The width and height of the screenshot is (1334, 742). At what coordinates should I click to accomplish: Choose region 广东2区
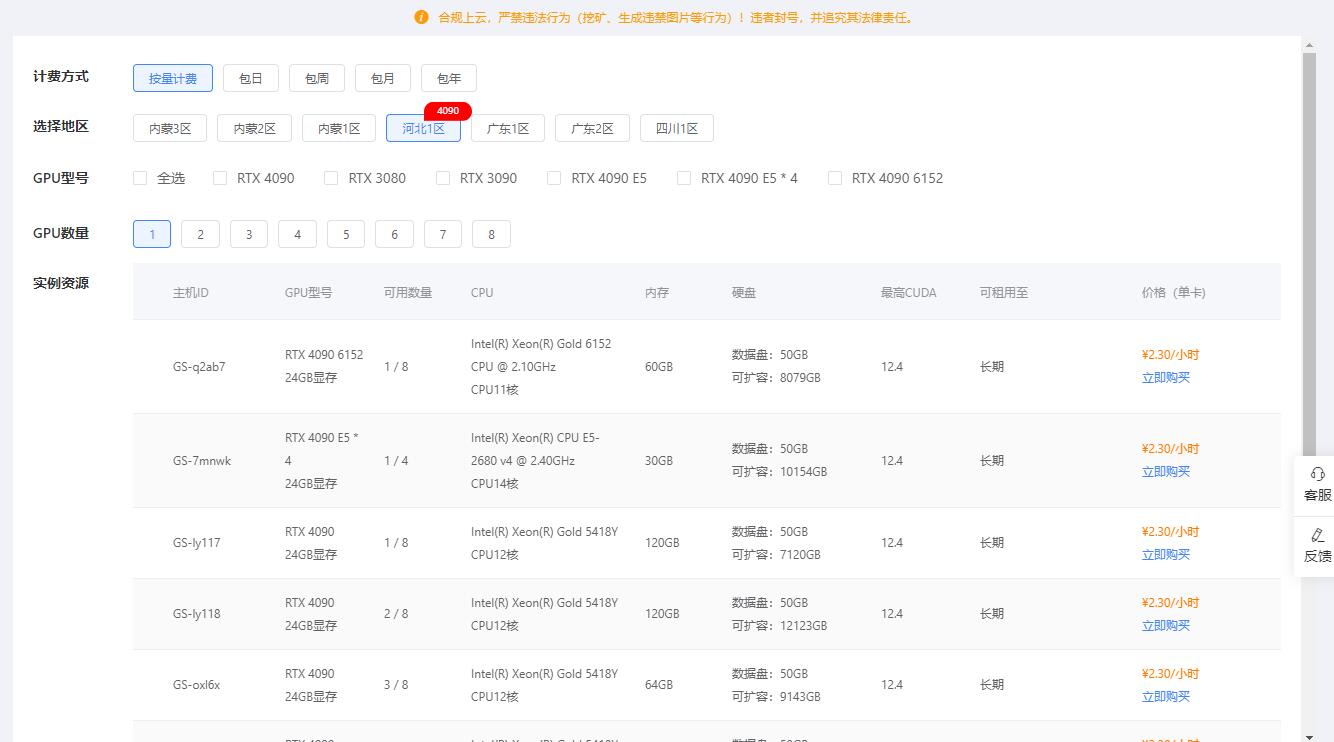point(592,128)
